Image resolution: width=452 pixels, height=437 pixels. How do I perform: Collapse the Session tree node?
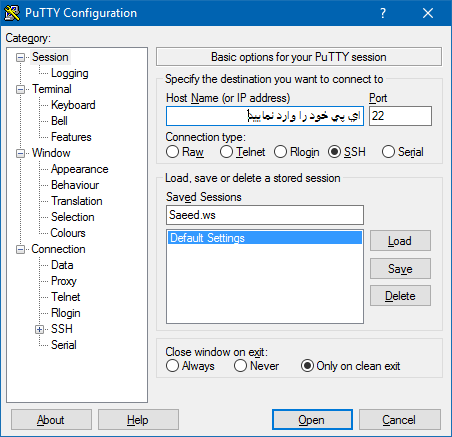(20, 58)
